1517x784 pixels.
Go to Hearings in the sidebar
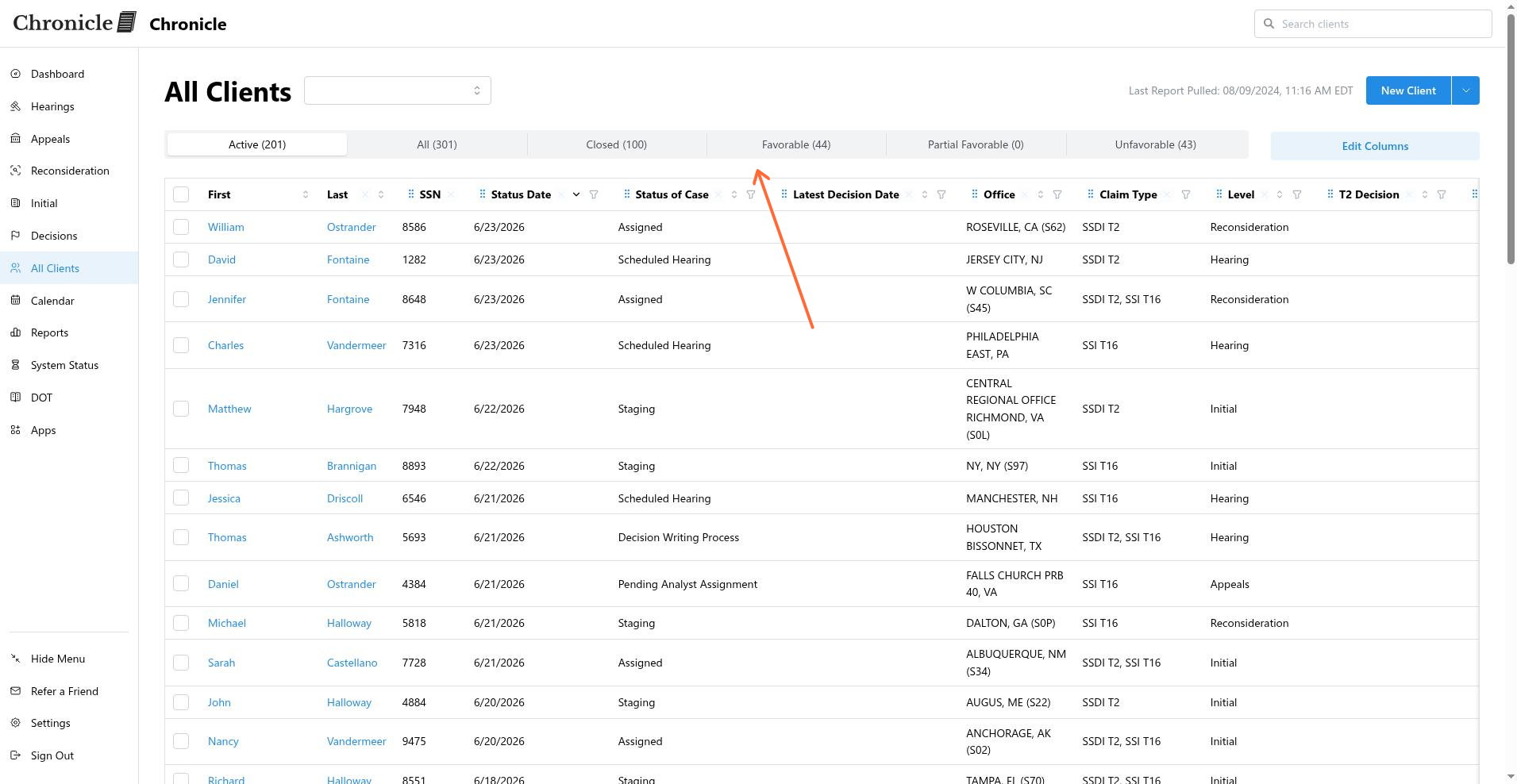(x=69, y=106)
